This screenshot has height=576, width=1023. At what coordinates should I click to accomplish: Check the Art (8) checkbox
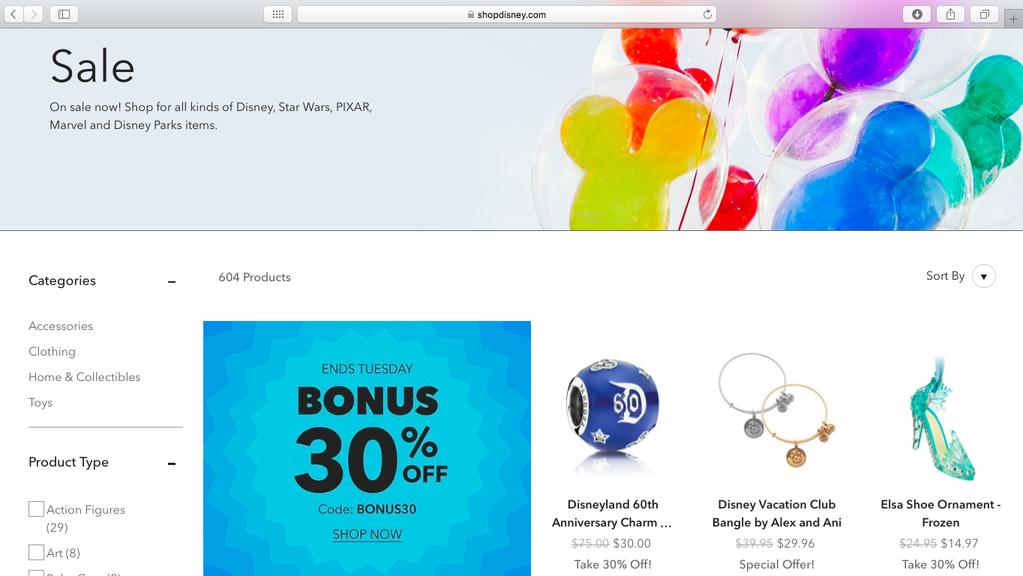coord(37,553)
